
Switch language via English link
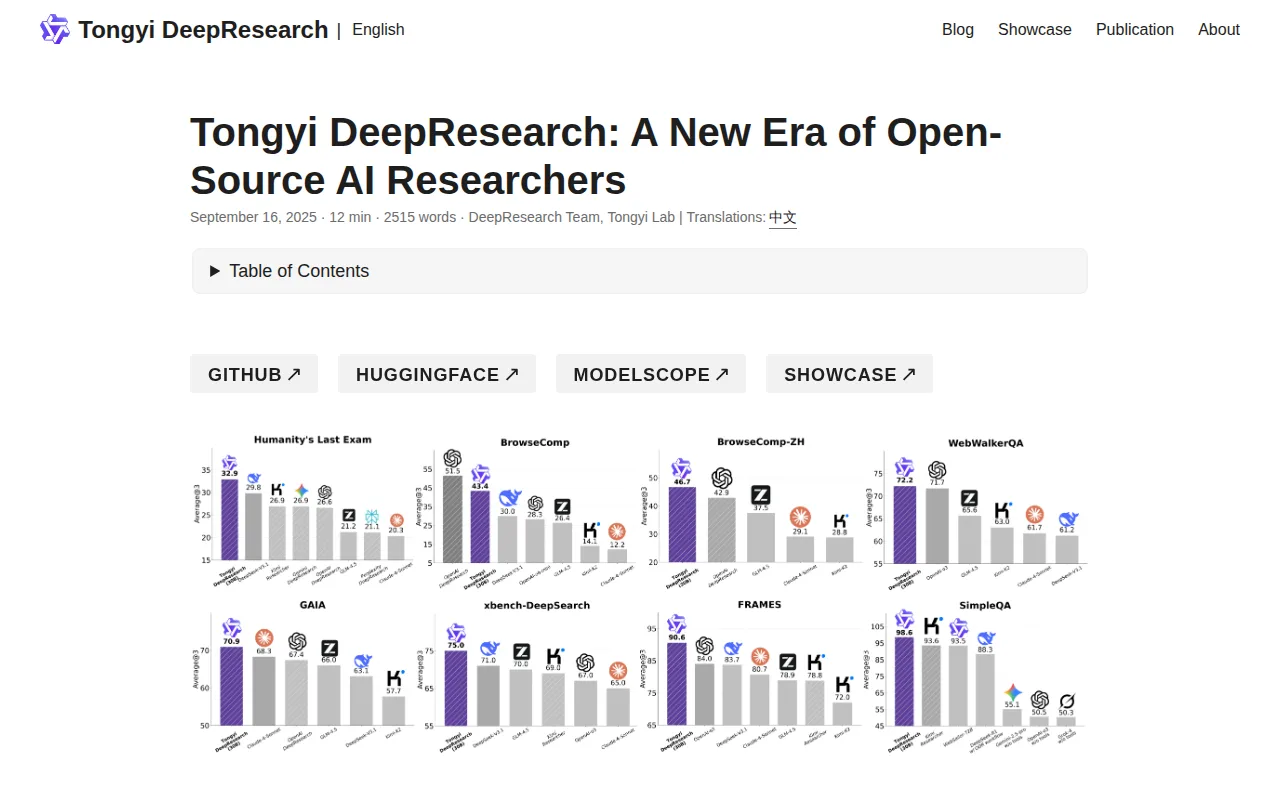pos(378,29)
